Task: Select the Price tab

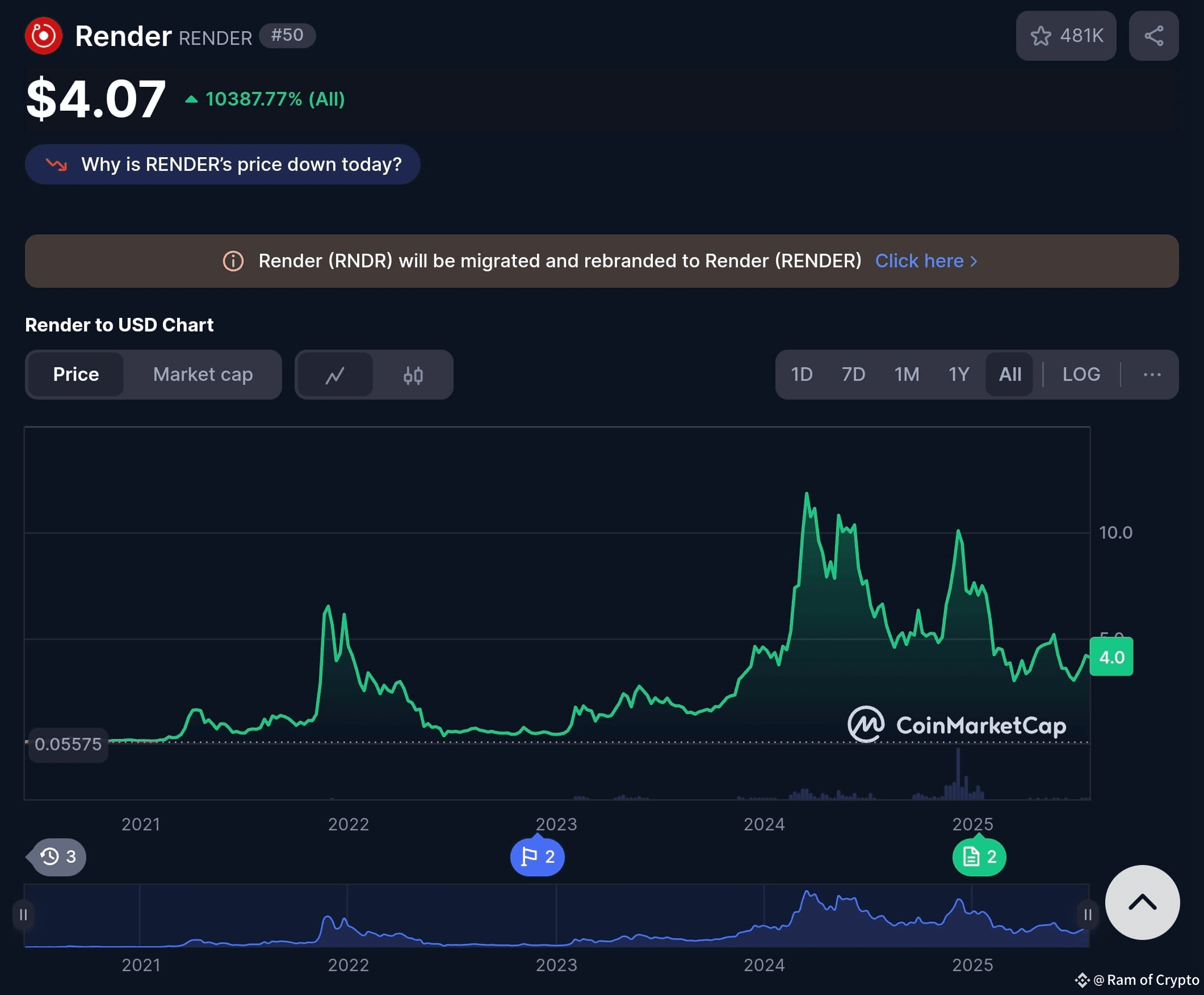Action: coord(75,375)
